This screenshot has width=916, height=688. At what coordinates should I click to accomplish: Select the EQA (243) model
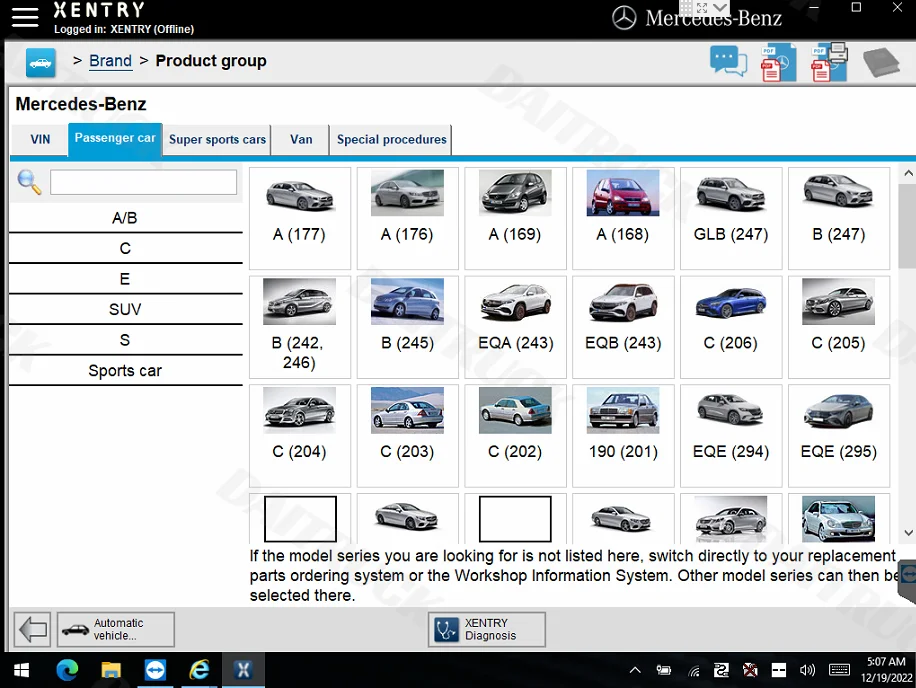(515, 327)
